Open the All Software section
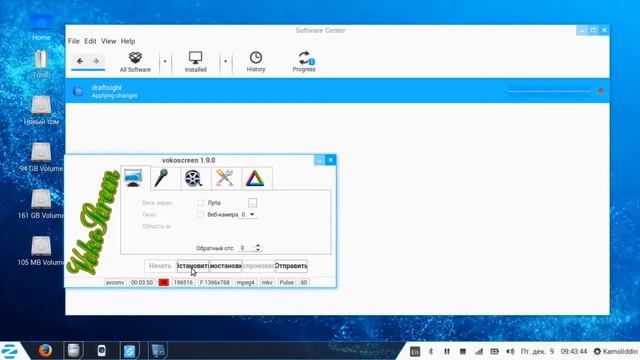The image size is (640, 360). 135,62
